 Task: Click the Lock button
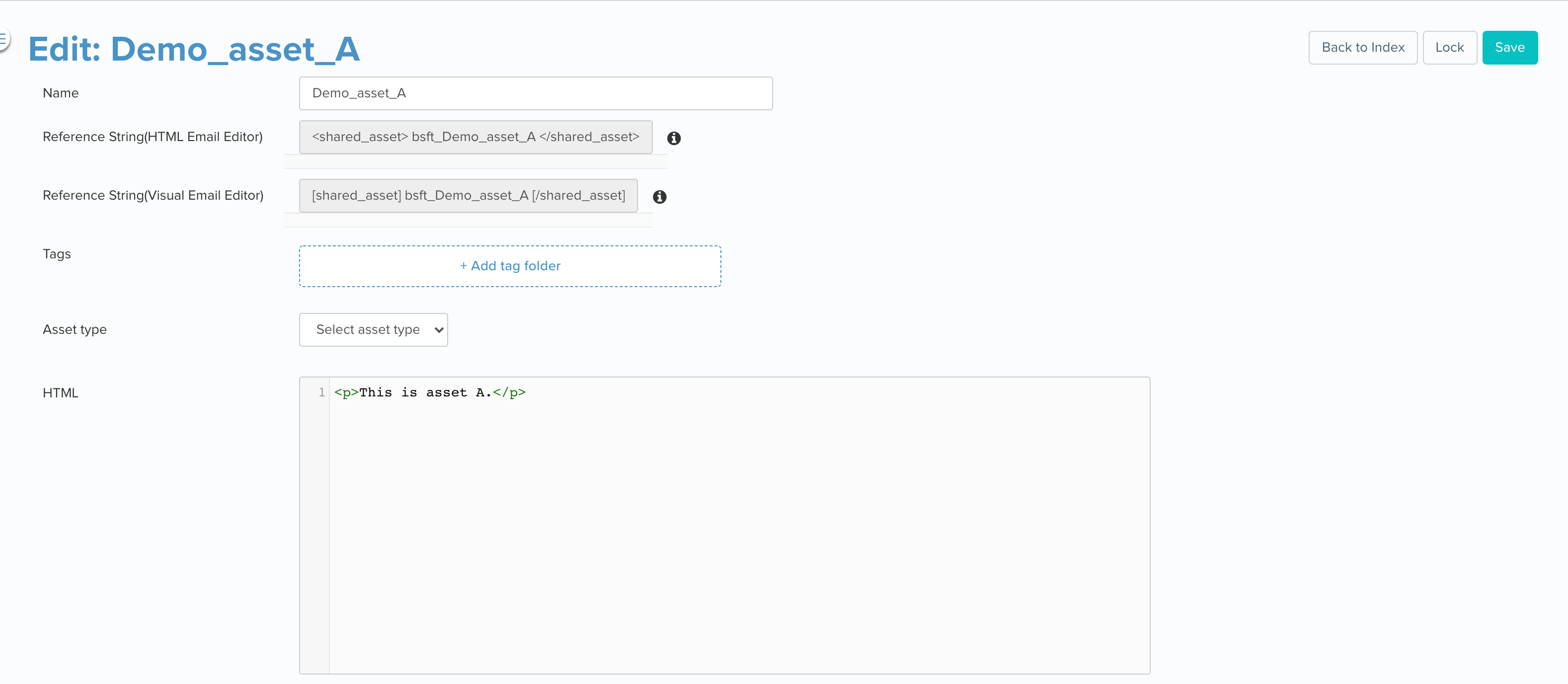click(x=1450, y=47)
